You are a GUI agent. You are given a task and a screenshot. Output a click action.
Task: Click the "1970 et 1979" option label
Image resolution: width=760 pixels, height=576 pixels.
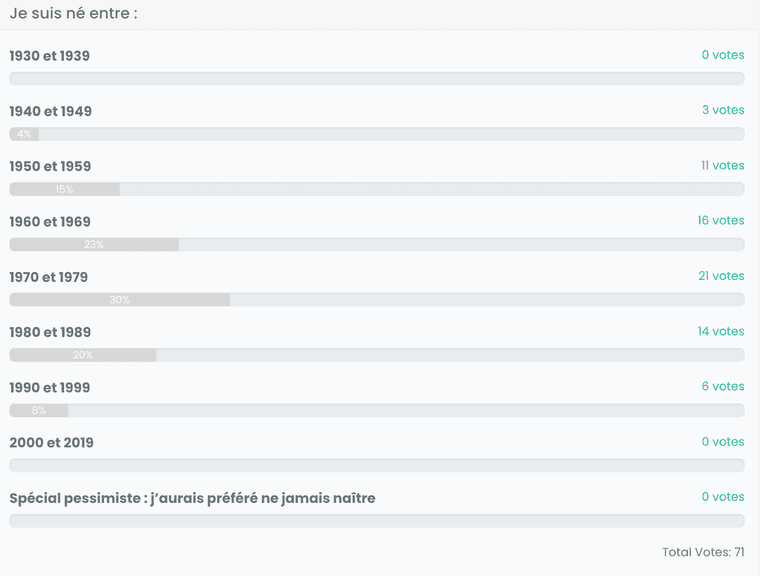48,277
